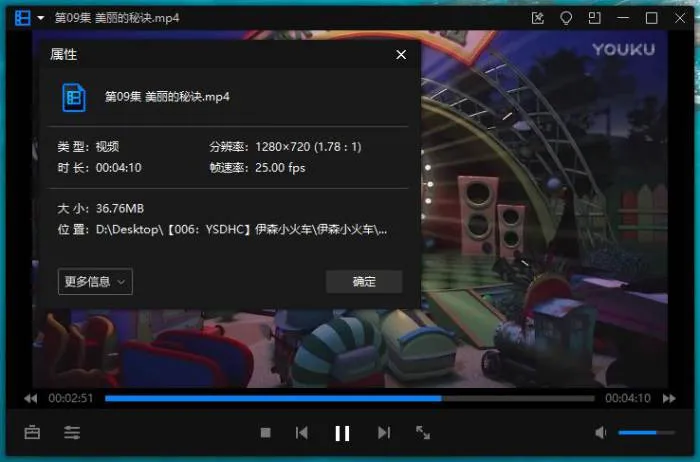This screenshot has height=462, width=700.
Task: Click the title bar file name text
Action: pyautogui.click(x=117, y=18)
